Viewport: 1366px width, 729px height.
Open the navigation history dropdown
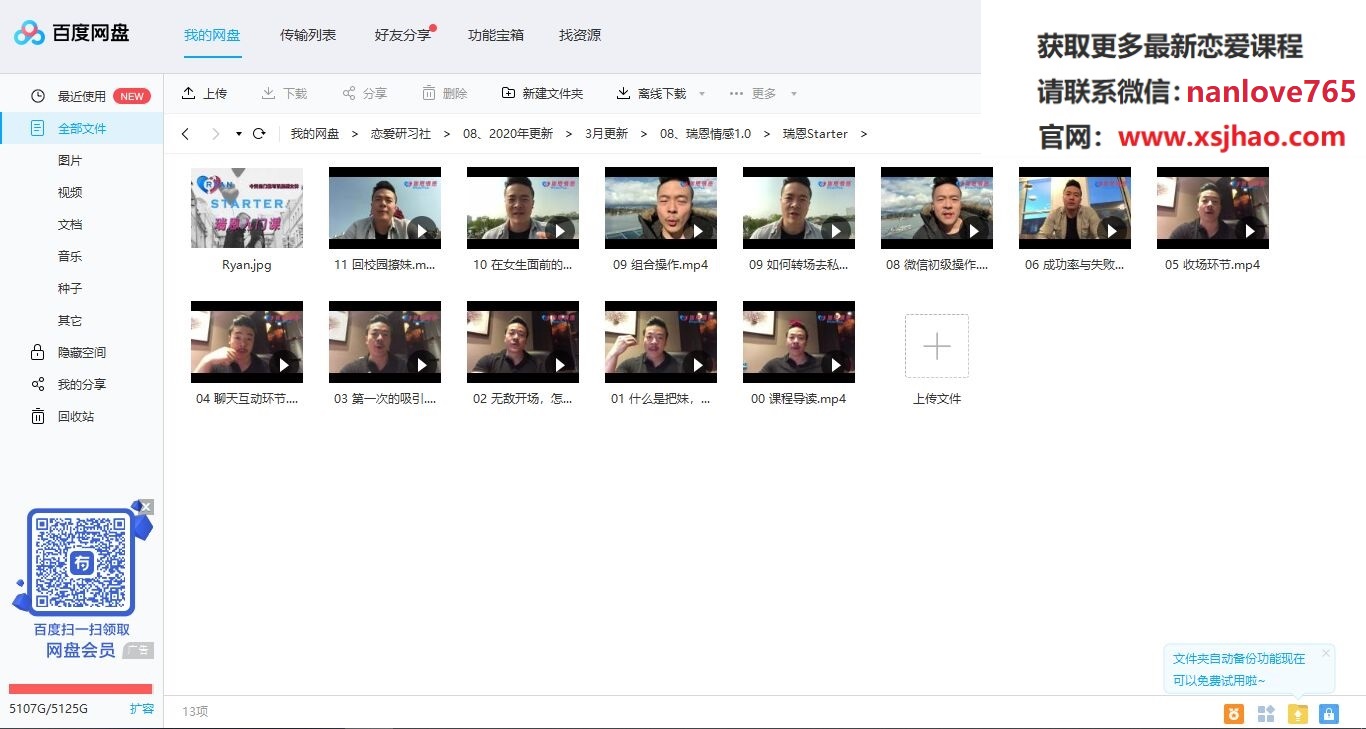coord(239,134)
